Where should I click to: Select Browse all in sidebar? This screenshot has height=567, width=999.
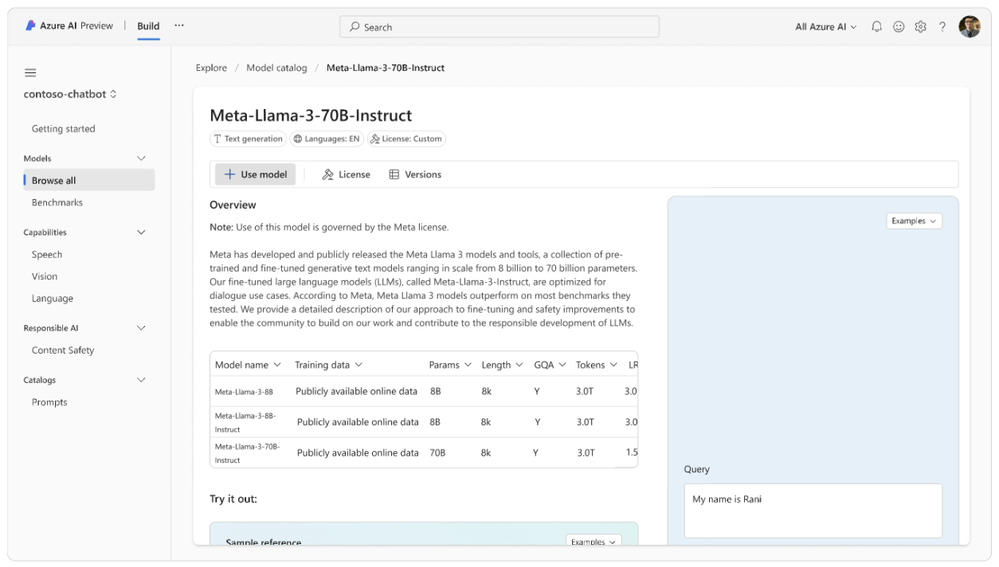[x=89, y=180]
